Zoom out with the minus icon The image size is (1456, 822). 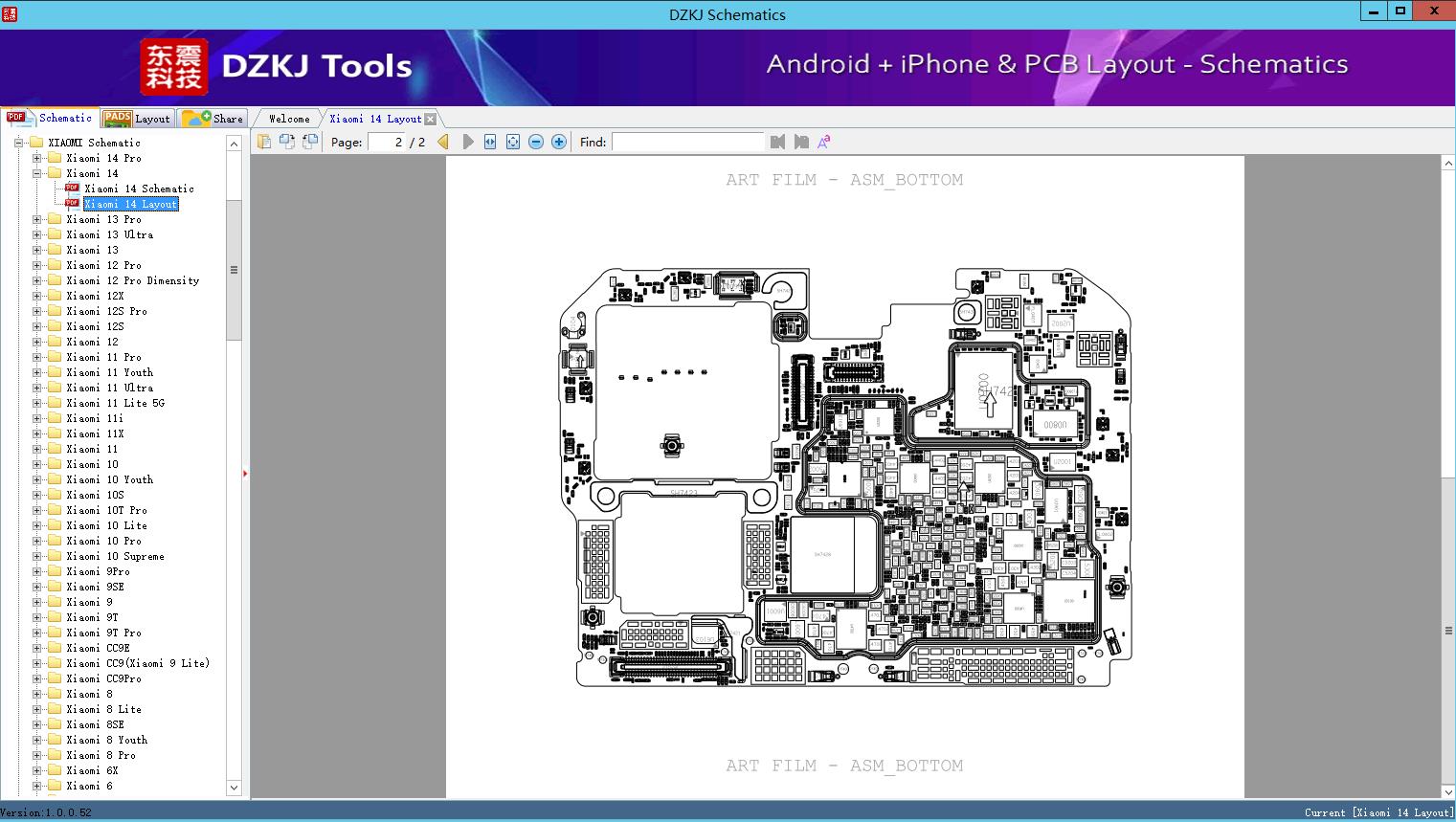[536, 142]
